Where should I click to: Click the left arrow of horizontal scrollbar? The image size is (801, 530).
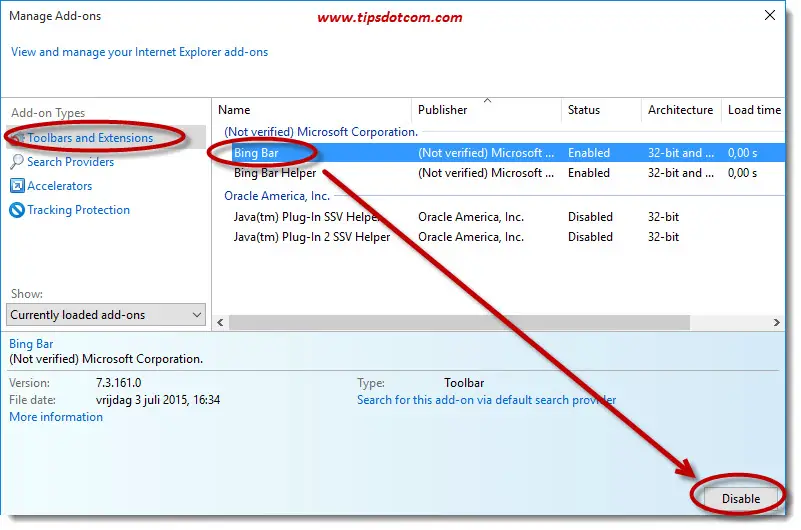point(221,323)
